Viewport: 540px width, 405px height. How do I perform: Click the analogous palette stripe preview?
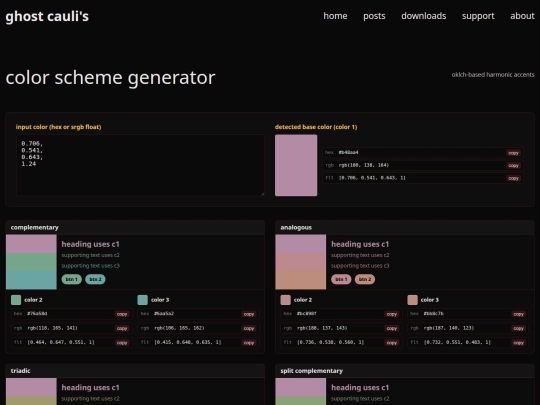[301, 262]
